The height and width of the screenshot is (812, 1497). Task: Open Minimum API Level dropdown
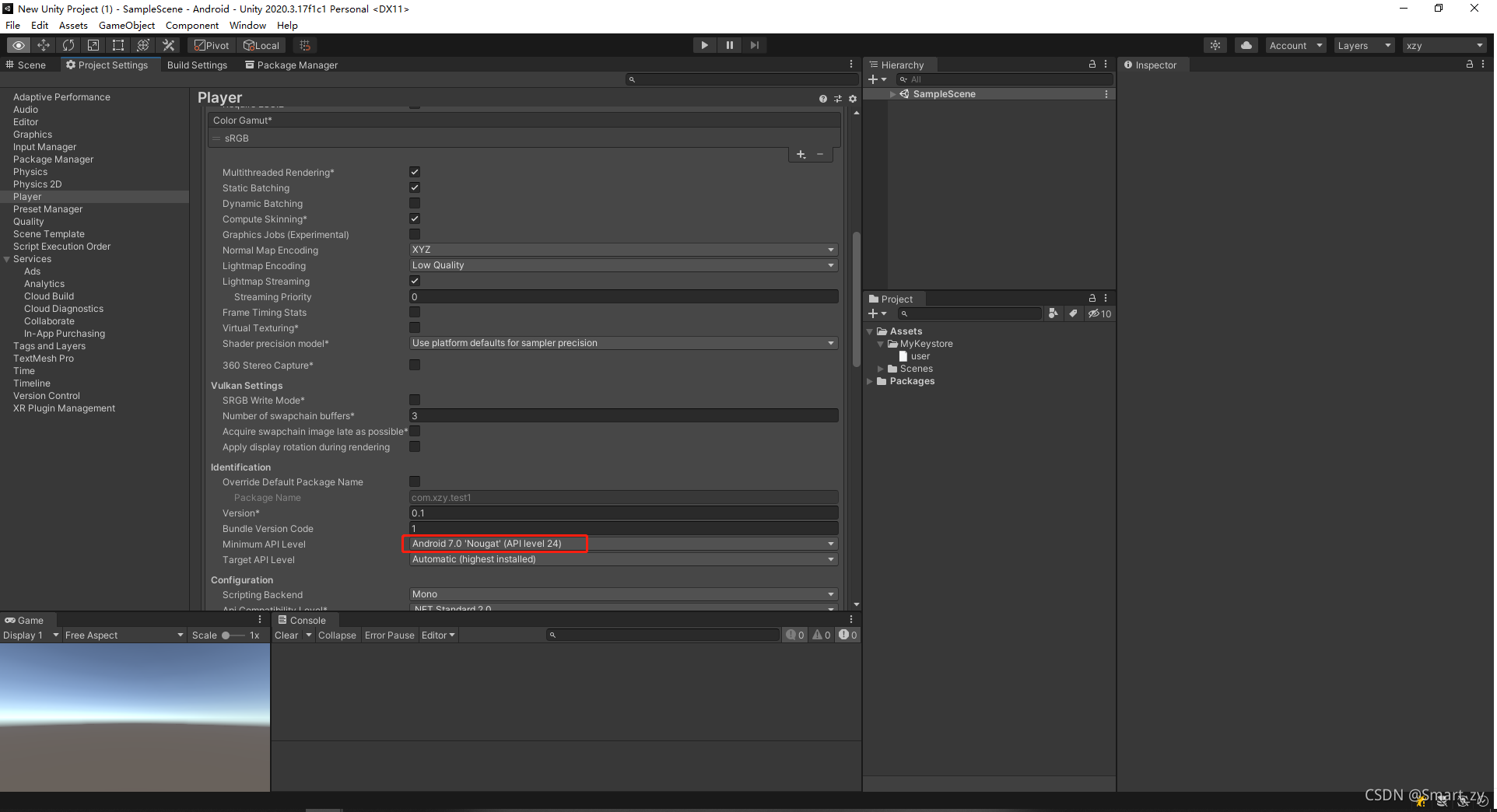[x=623, y=544]
